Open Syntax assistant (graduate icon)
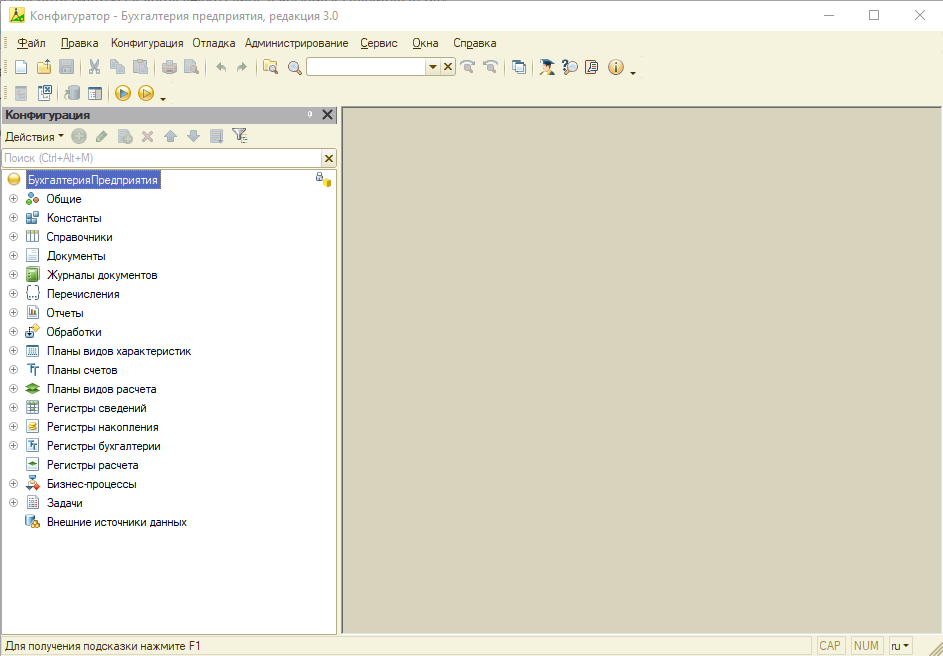Screen dimensions: 943x656 coord(547,67)
